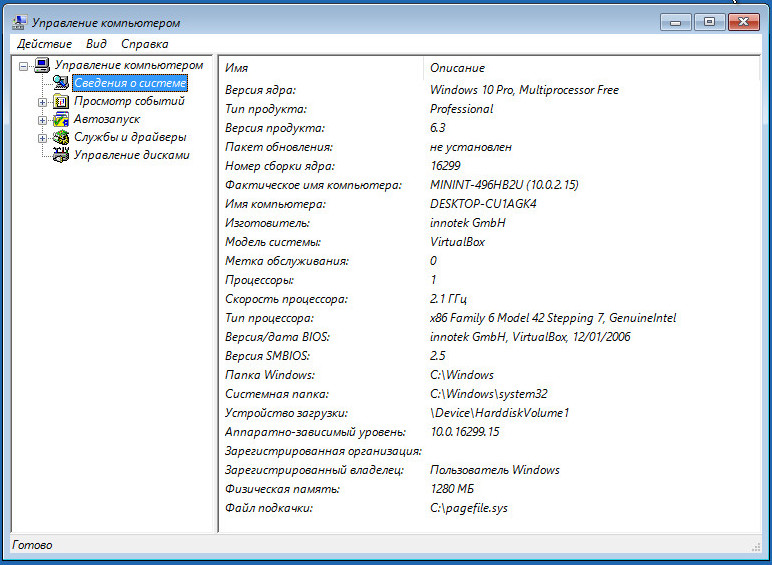Image resolution: width=772 pixels, height=565 pixels.
Task: Click the C:\pagefile.sys value
Action: coord(469,508)
